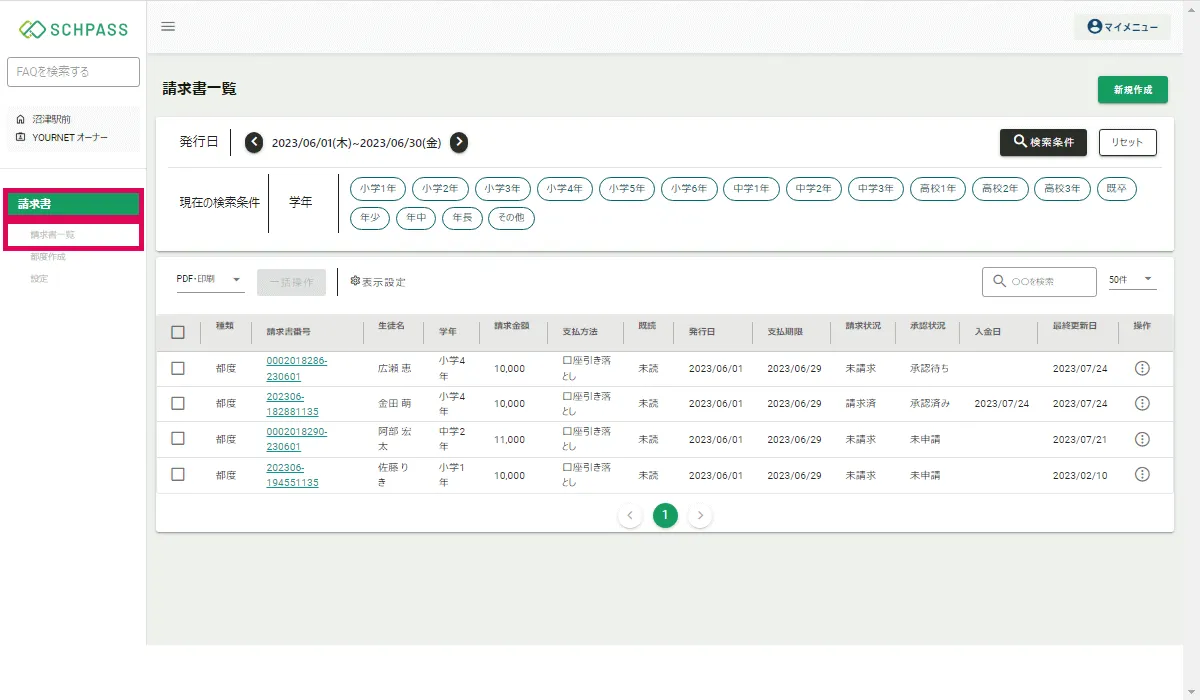The image size is (1200, 700).
Task: Click the last-updated date 2023/02/10
Action: [x=1080, y=476]
